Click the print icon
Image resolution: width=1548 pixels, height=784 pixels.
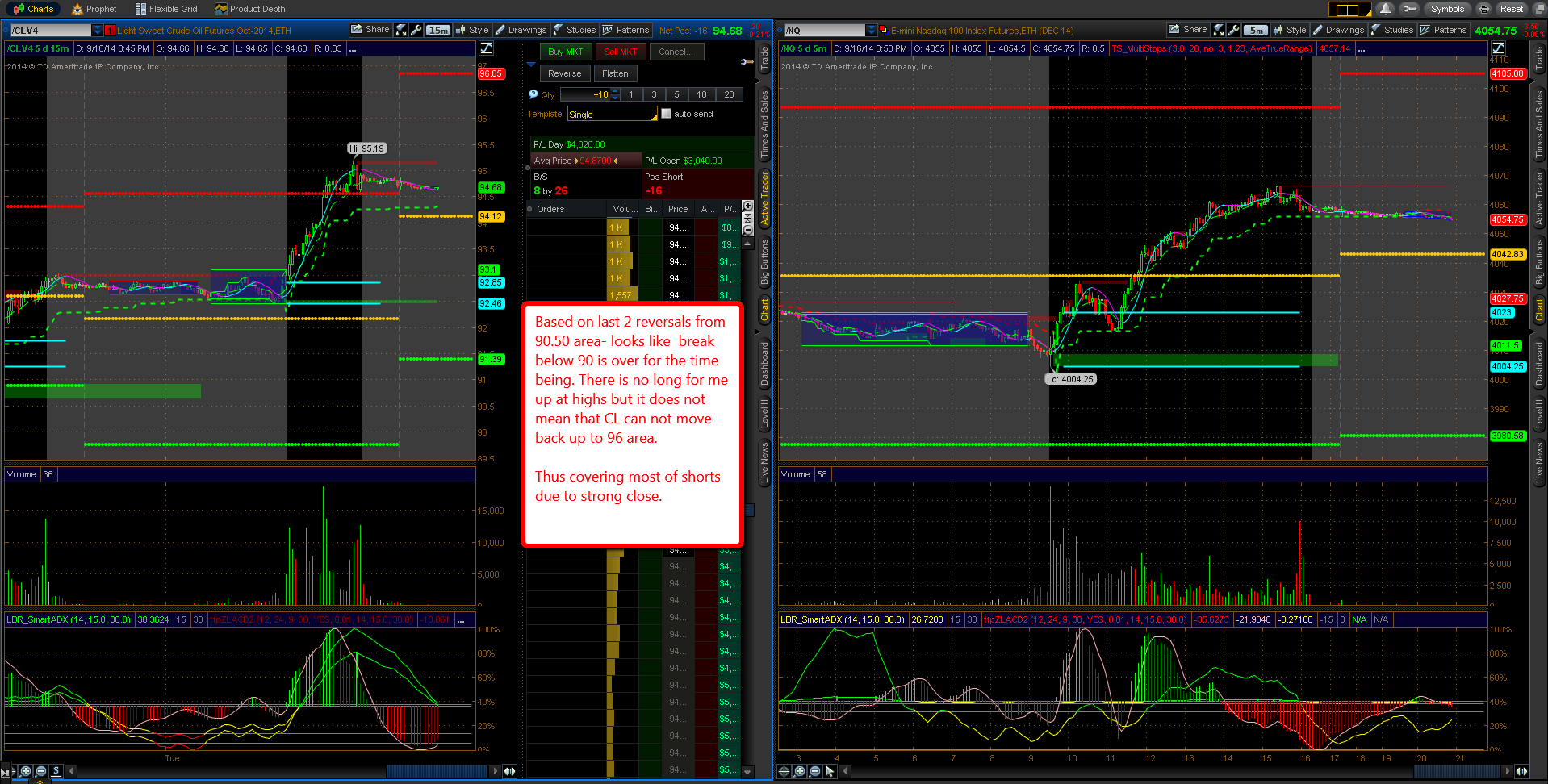tap(1483, 9)
